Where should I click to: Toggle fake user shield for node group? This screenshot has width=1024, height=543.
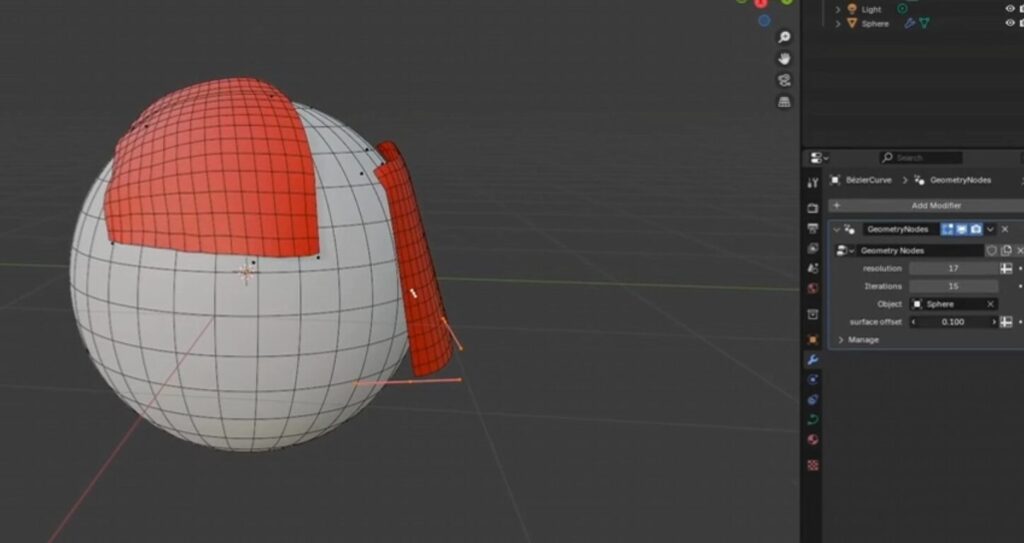tap(991, 251)
